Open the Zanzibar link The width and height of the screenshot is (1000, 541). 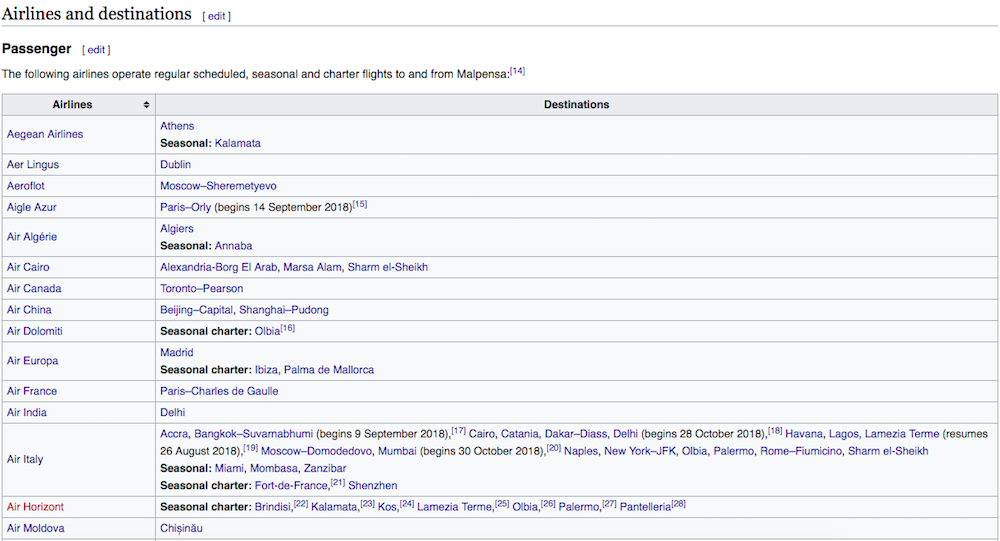[325, 468]
